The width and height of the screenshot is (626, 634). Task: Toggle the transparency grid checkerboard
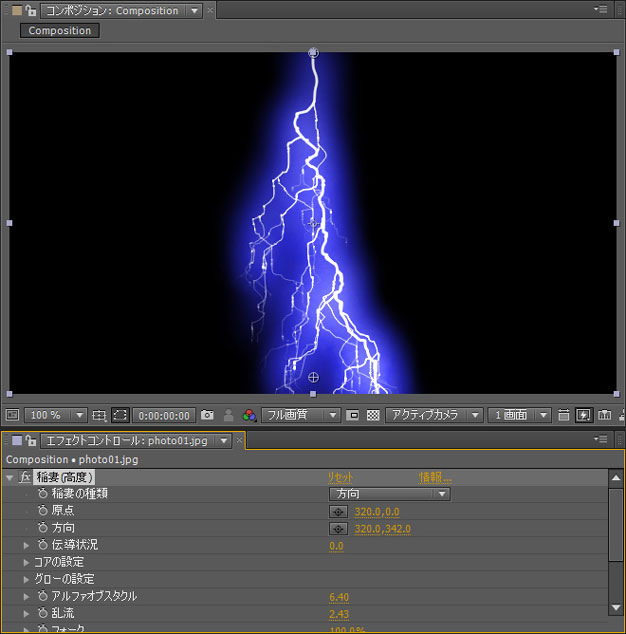(x=373, y=415)
